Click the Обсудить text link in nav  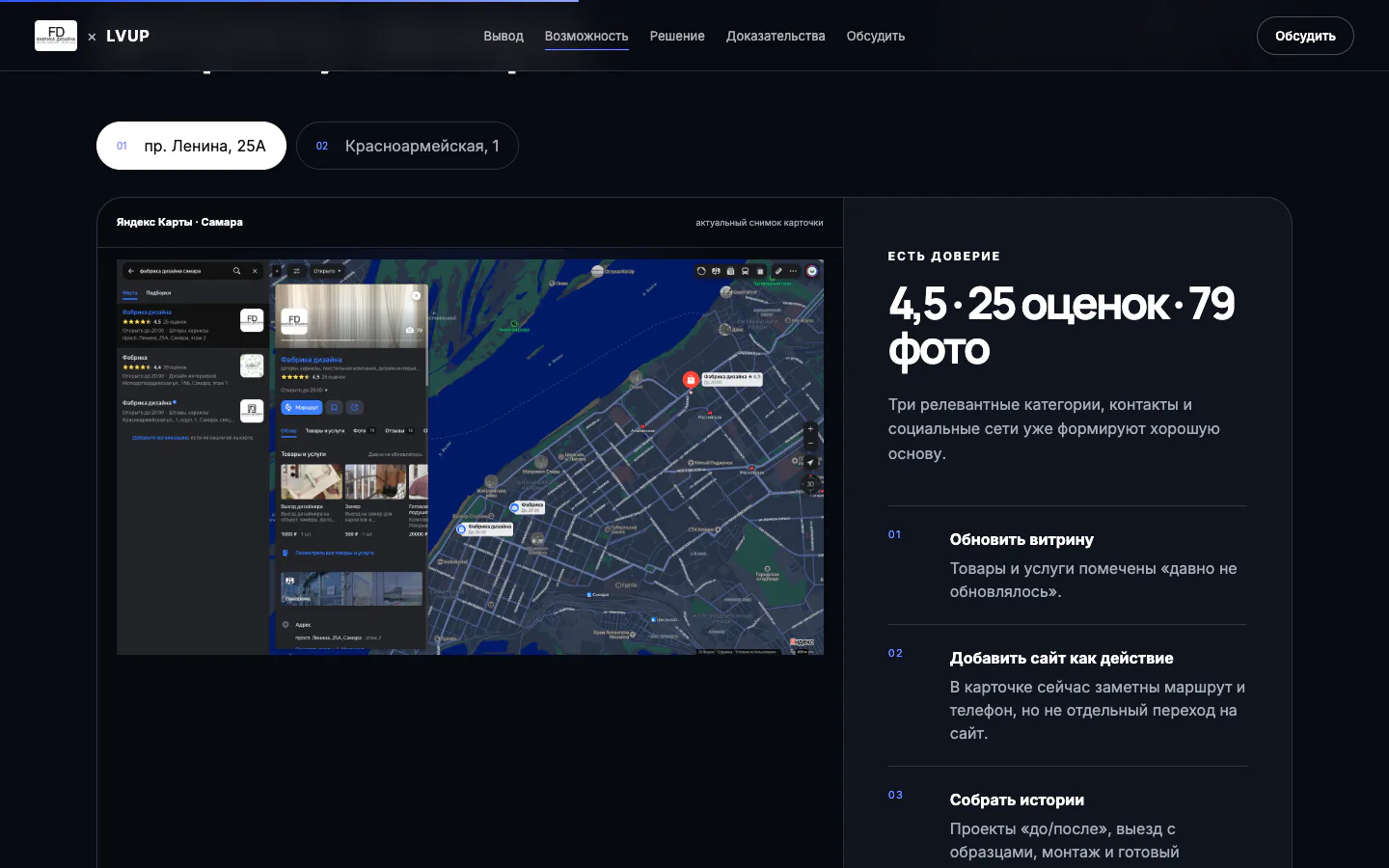click(876, 36)
